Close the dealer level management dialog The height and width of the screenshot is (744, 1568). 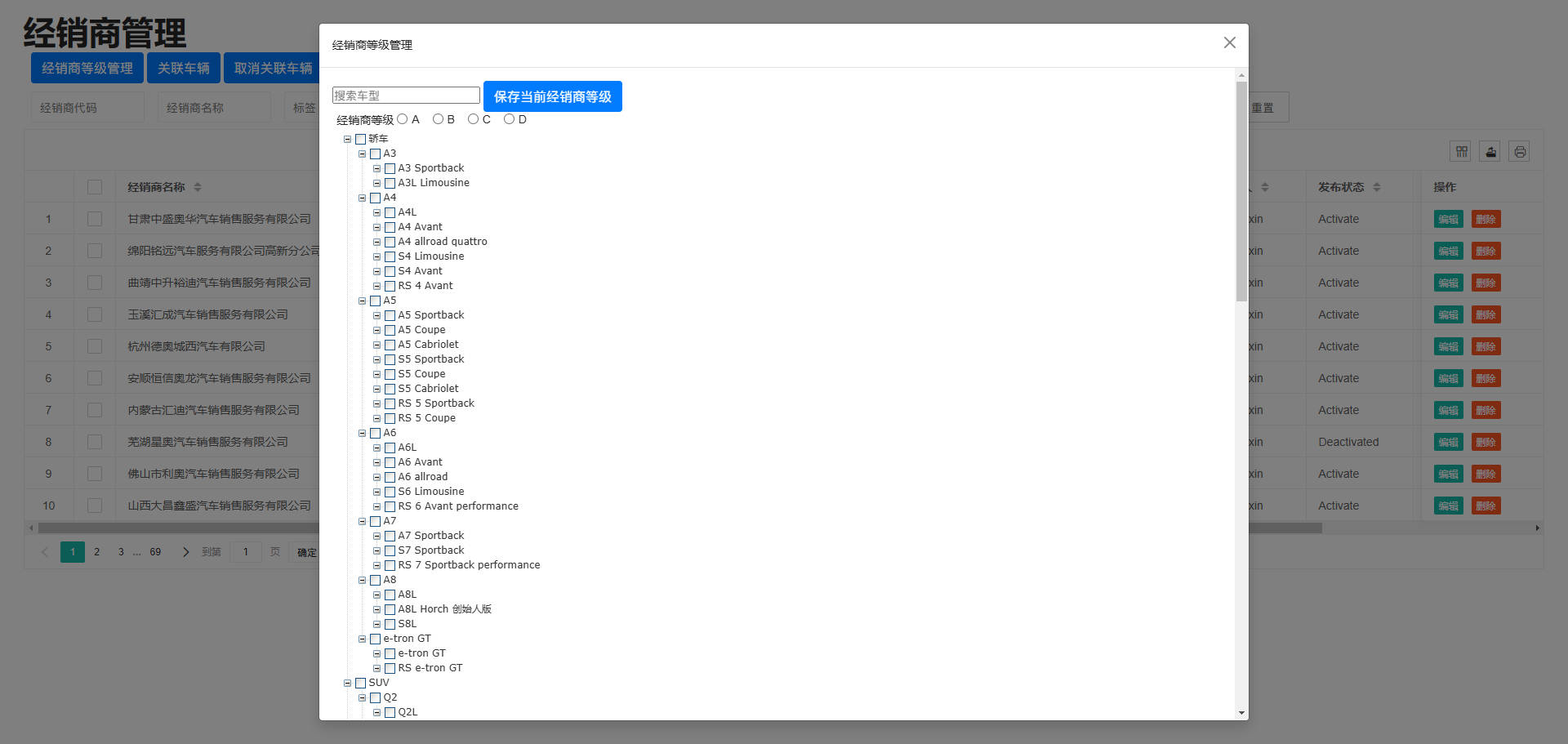[1229, 42]
